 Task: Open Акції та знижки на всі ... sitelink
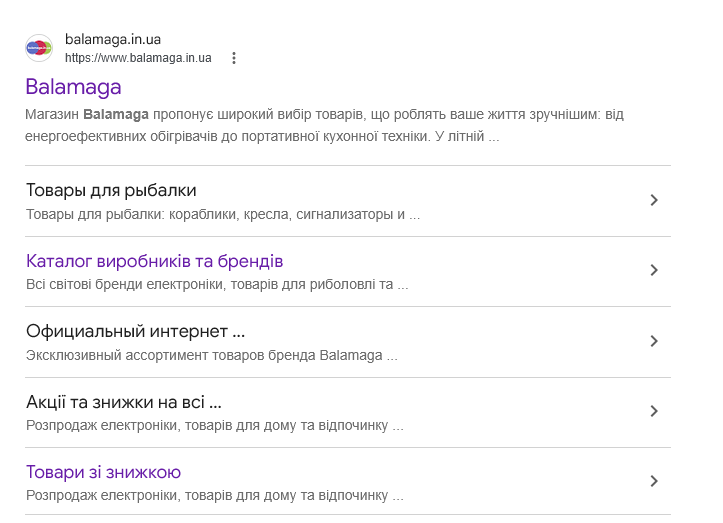click(124, 402)
